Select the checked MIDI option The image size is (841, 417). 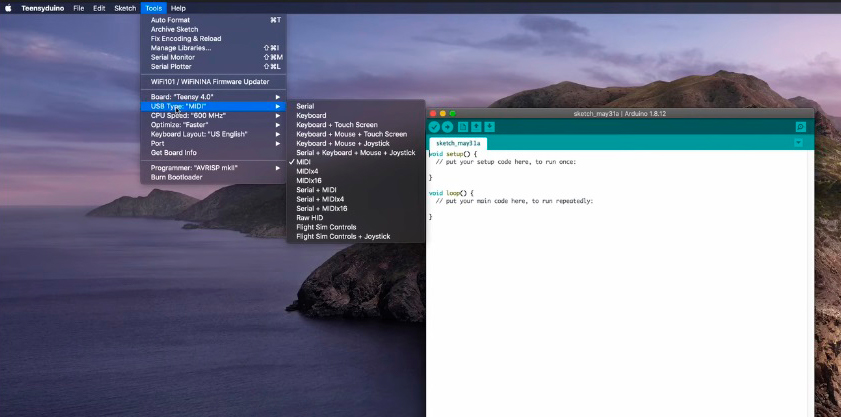tap(356, 162)
